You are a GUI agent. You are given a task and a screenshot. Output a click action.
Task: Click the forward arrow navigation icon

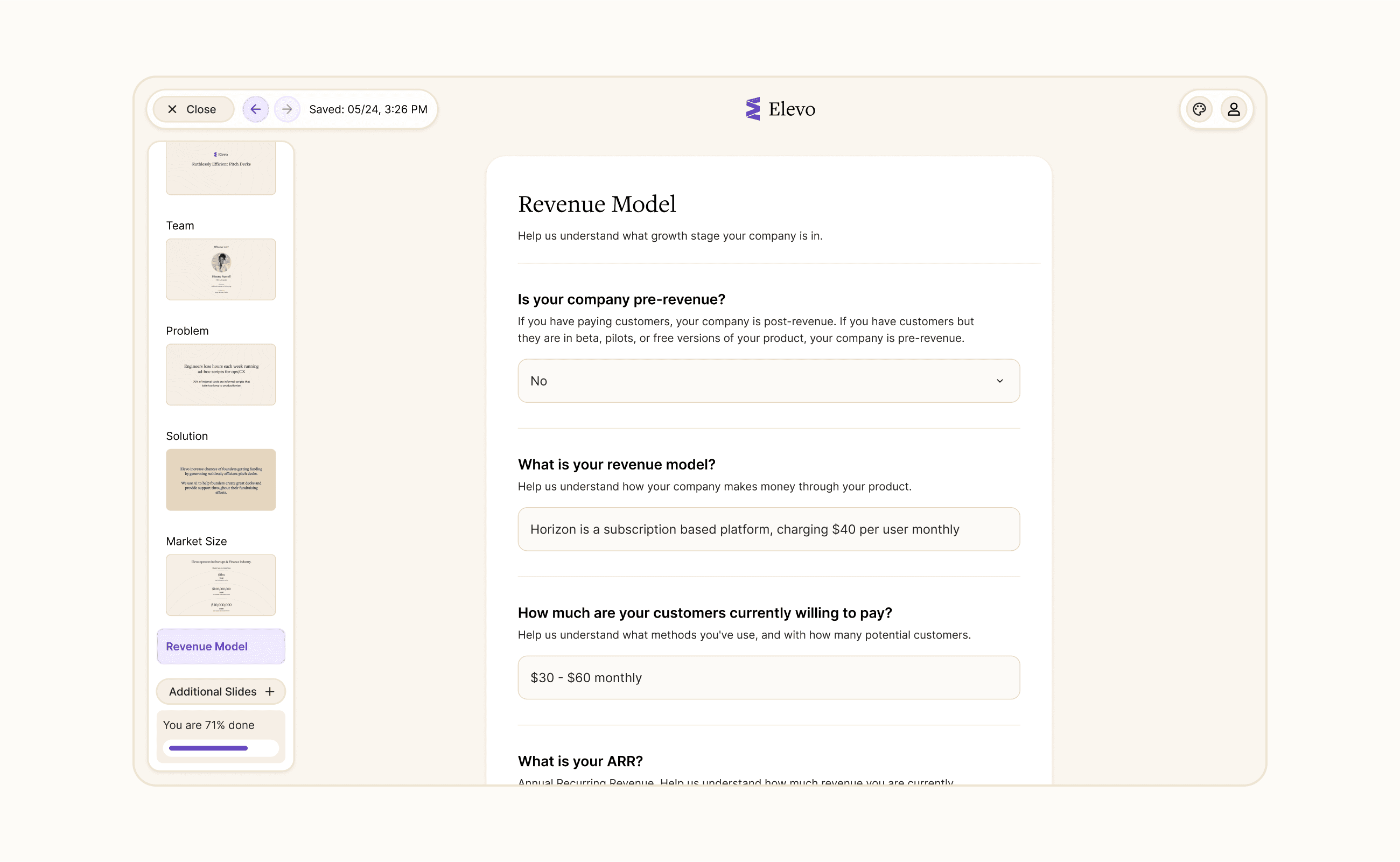tap(288, 109)
